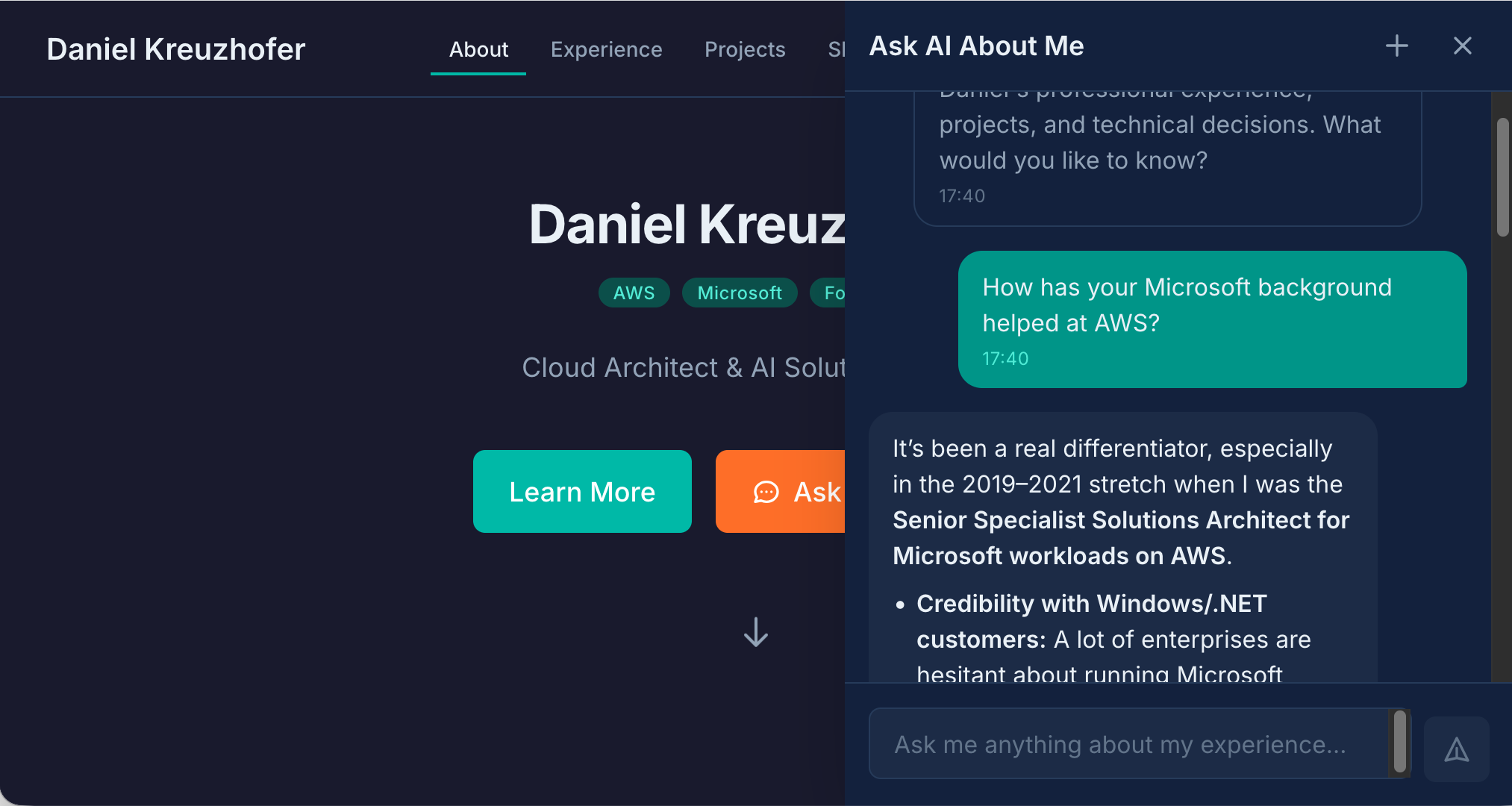The image size is (1512, 806).
Task: Click the 17:40 timestamp under the question
Action: click(x=1006, y=357)
